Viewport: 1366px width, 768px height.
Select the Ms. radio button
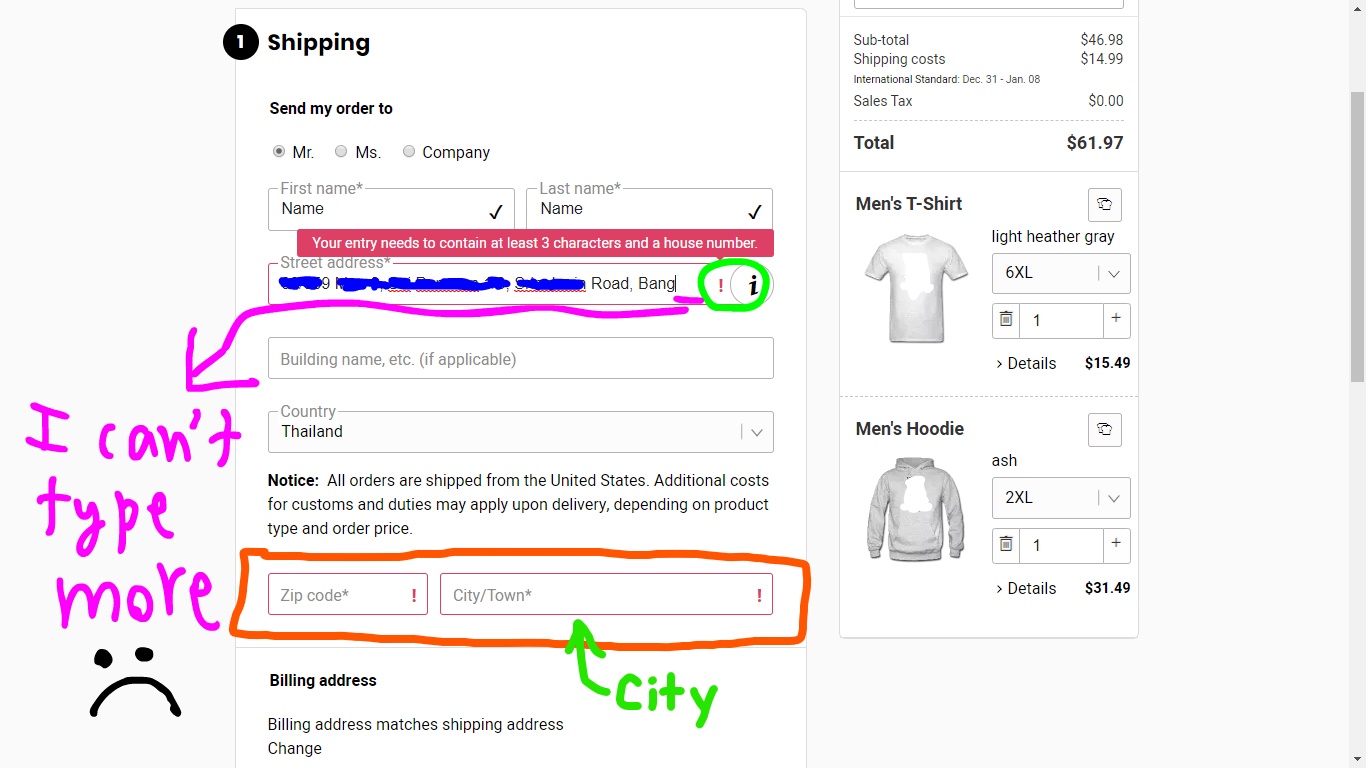coord(341,152)
